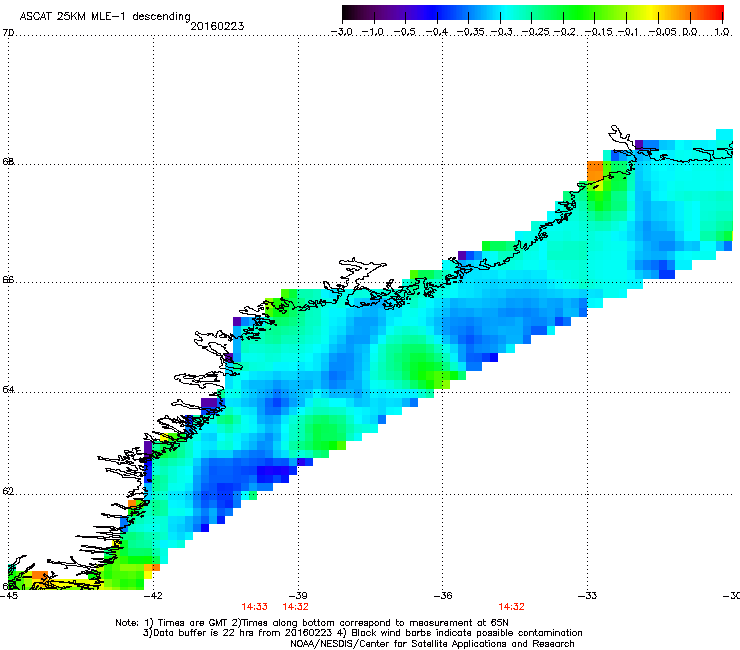Click the -0.1 color scale label
Screen dimensions: 740x650
point(628,32)
